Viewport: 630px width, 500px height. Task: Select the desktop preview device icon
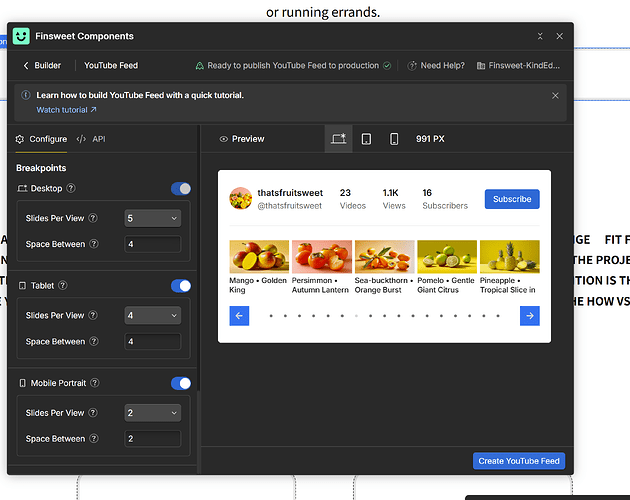[x=338, y=139]
